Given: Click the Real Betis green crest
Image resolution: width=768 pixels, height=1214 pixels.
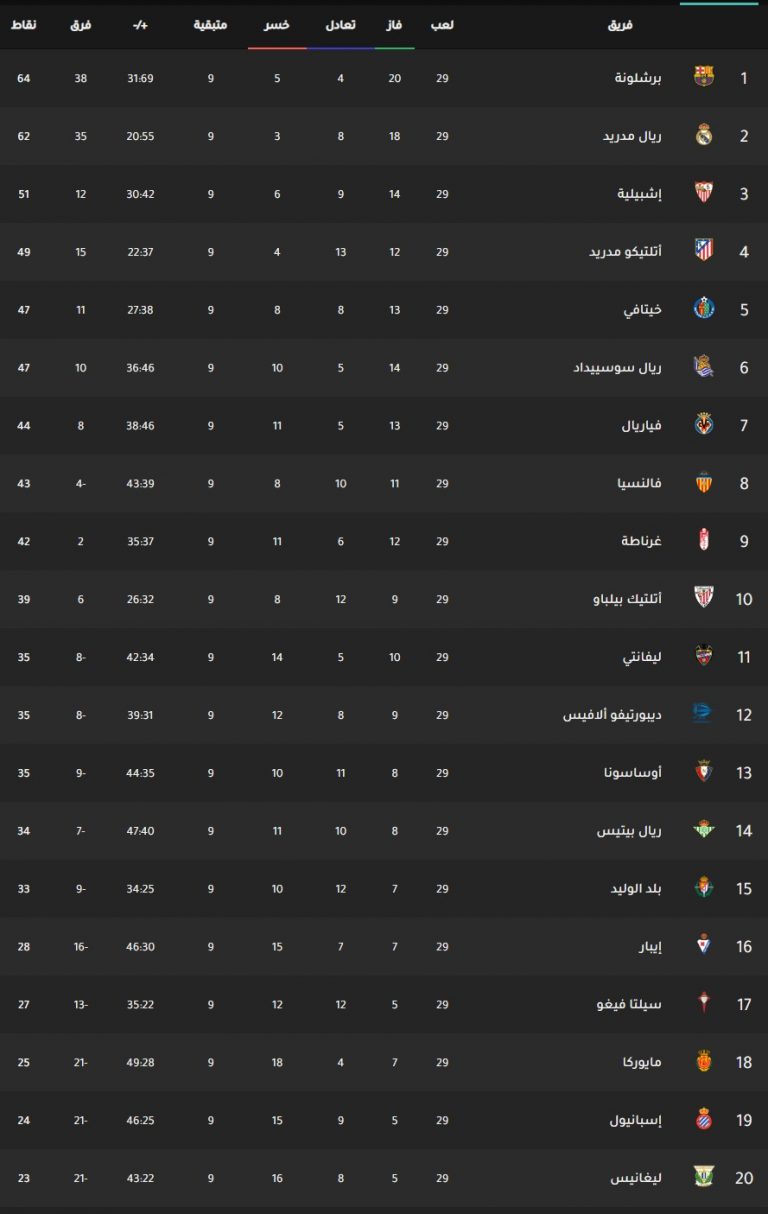Looking at the screenshot, I should coord(704,830).
